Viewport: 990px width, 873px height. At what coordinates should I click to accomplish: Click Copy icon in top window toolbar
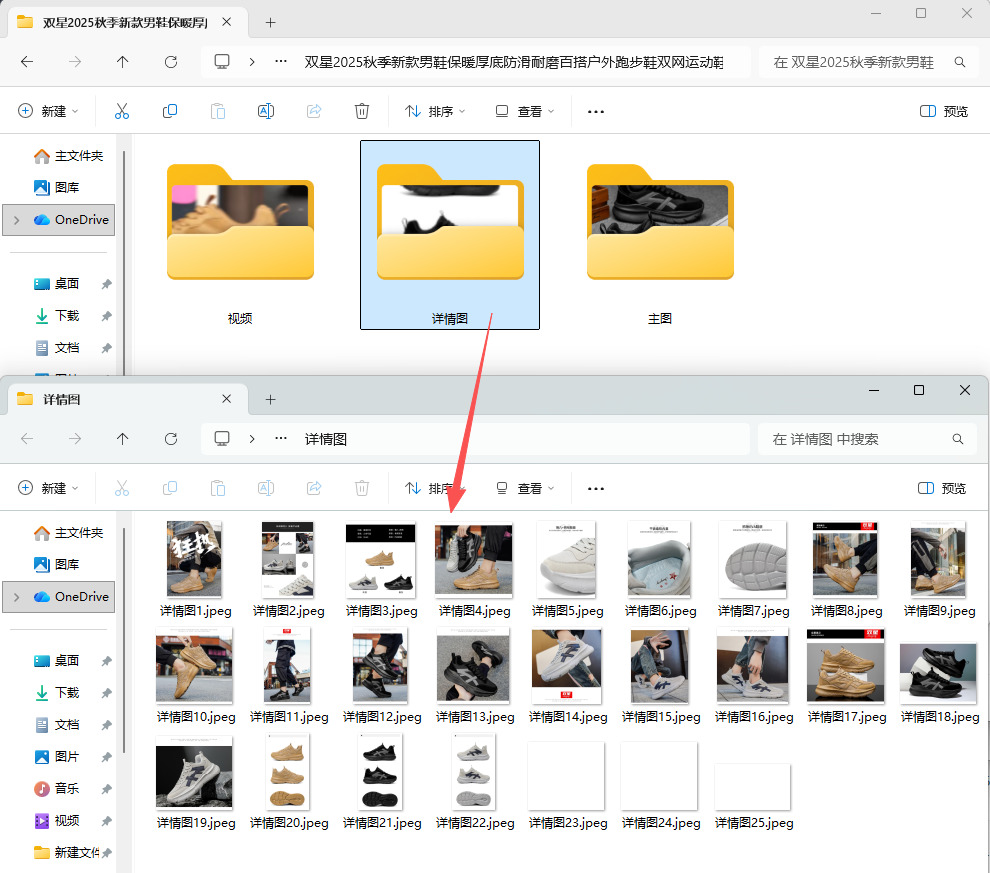(170, 112)
